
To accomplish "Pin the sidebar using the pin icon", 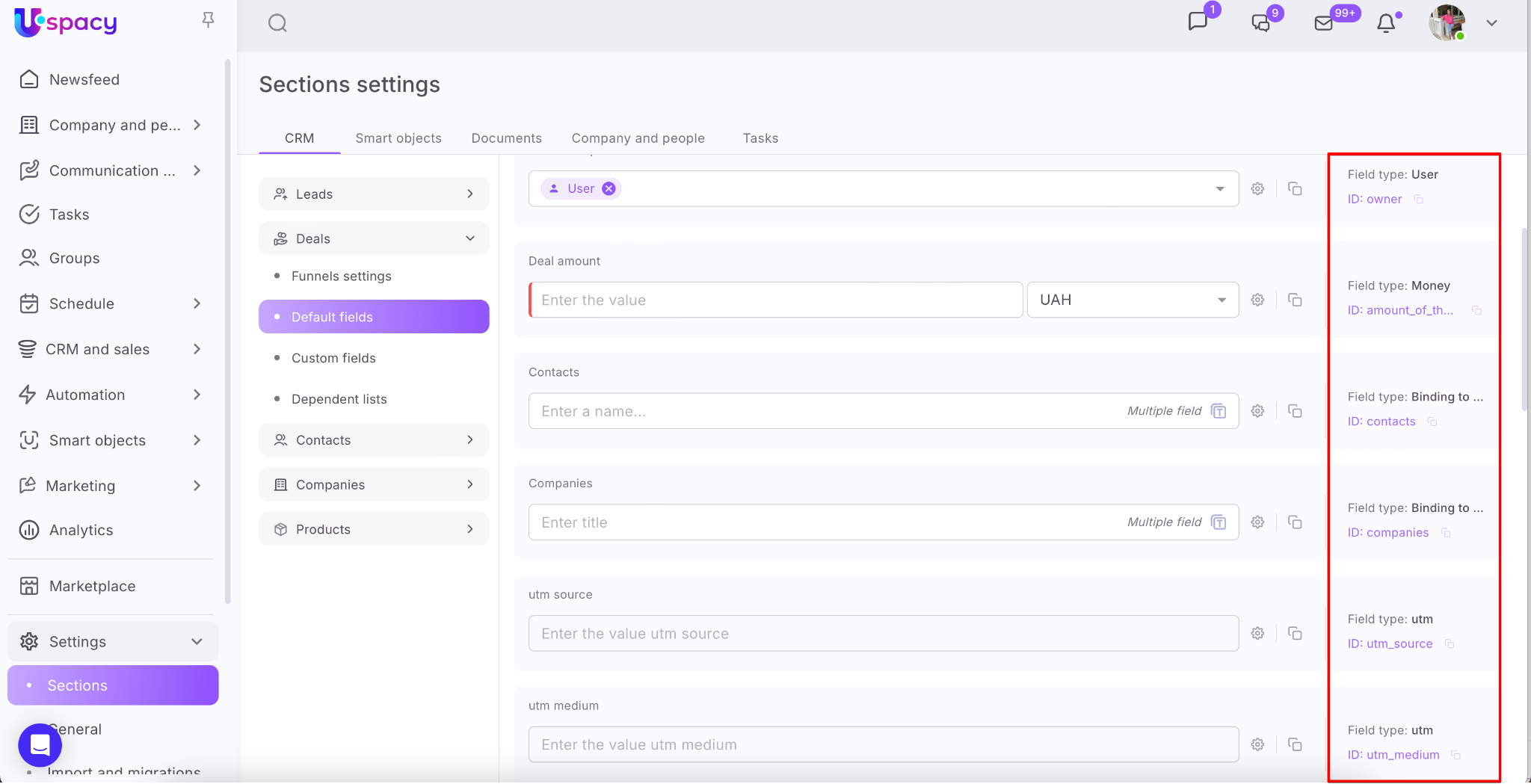I will tap(209, 20).
